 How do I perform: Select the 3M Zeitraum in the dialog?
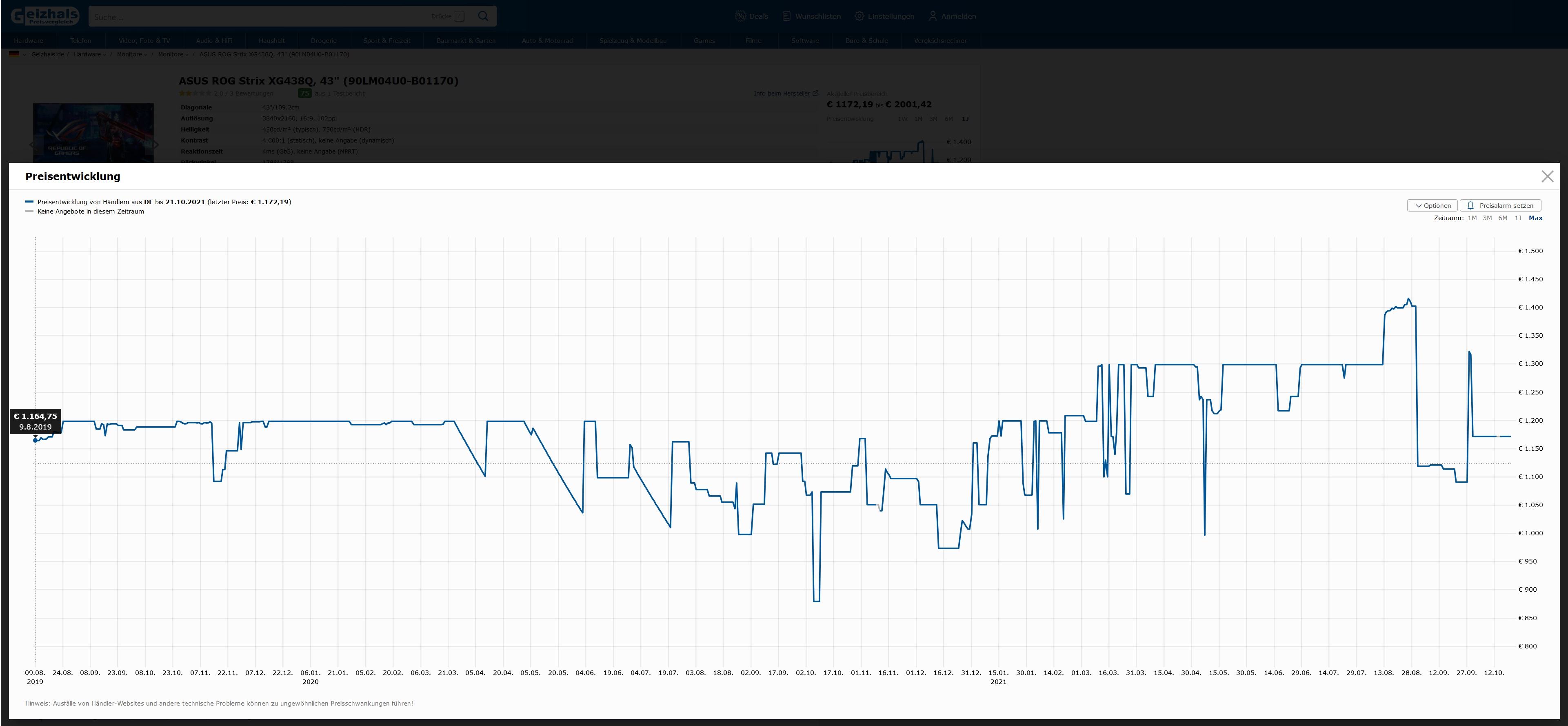pos(1487,218)
